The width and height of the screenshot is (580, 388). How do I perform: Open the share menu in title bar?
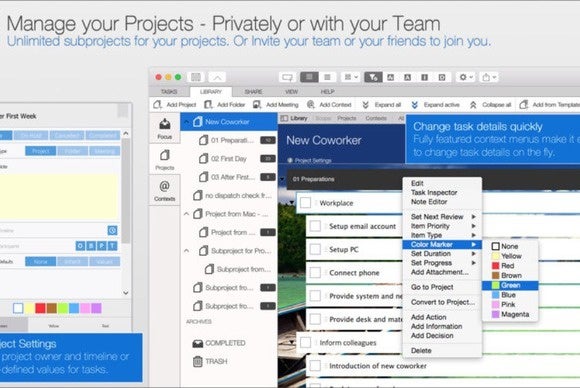[489, 77]
